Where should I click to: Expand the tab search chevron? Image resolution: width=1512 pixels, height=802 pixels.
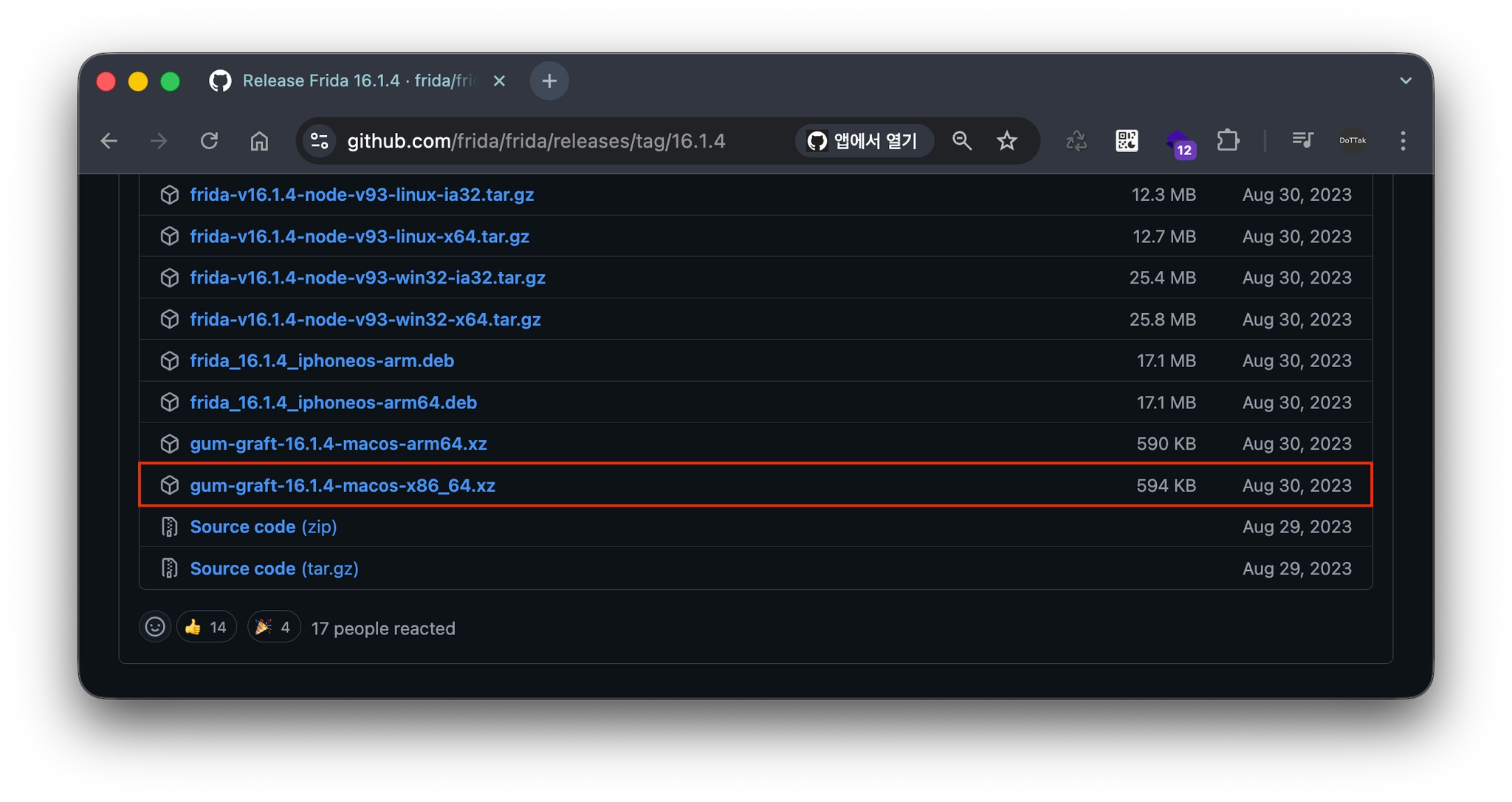1405,80
